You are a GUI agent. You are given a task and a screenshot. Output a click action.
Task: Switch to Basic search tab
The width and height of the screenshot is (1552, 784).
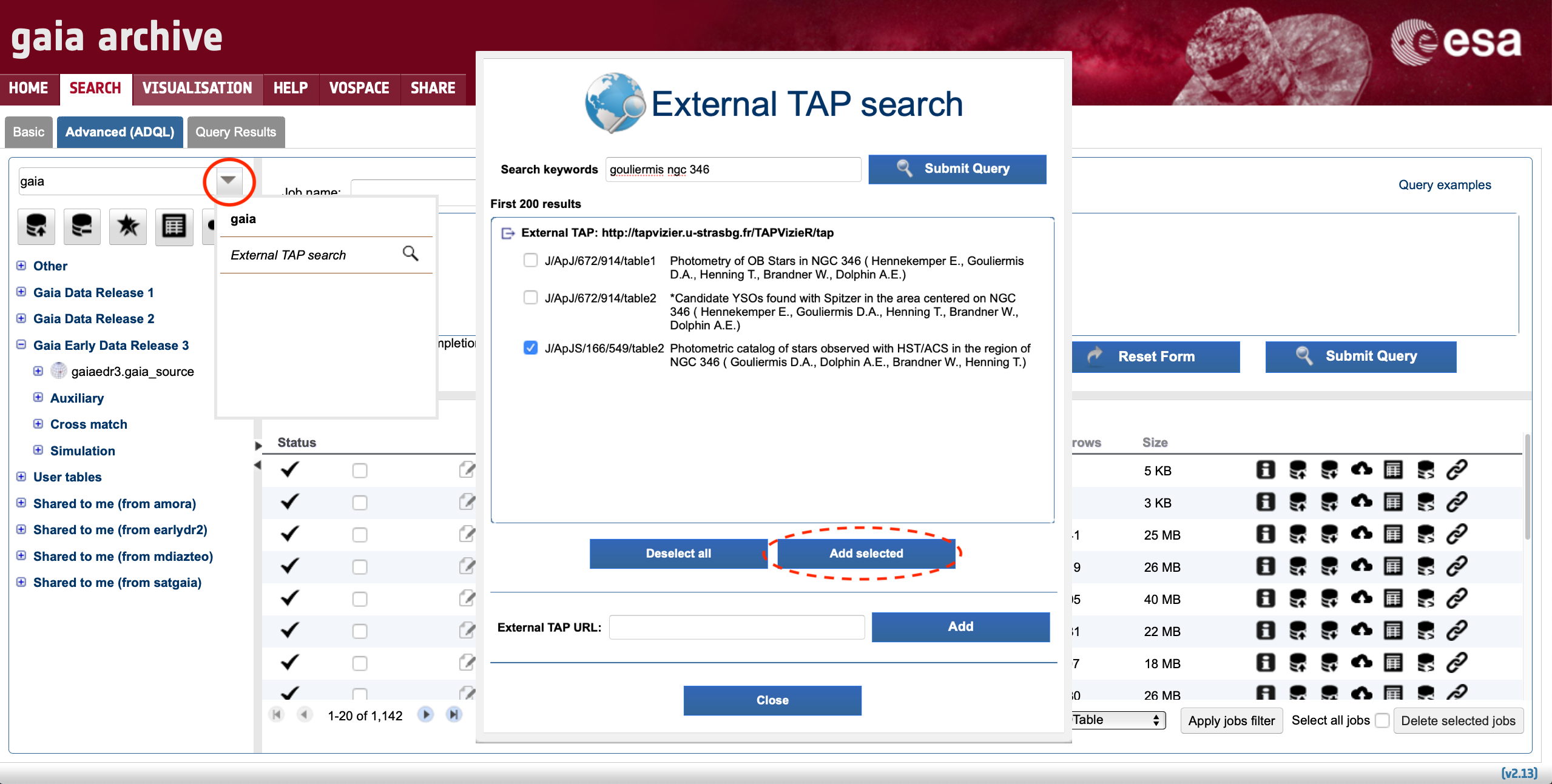pyautogui.click(x=29, y=132)
